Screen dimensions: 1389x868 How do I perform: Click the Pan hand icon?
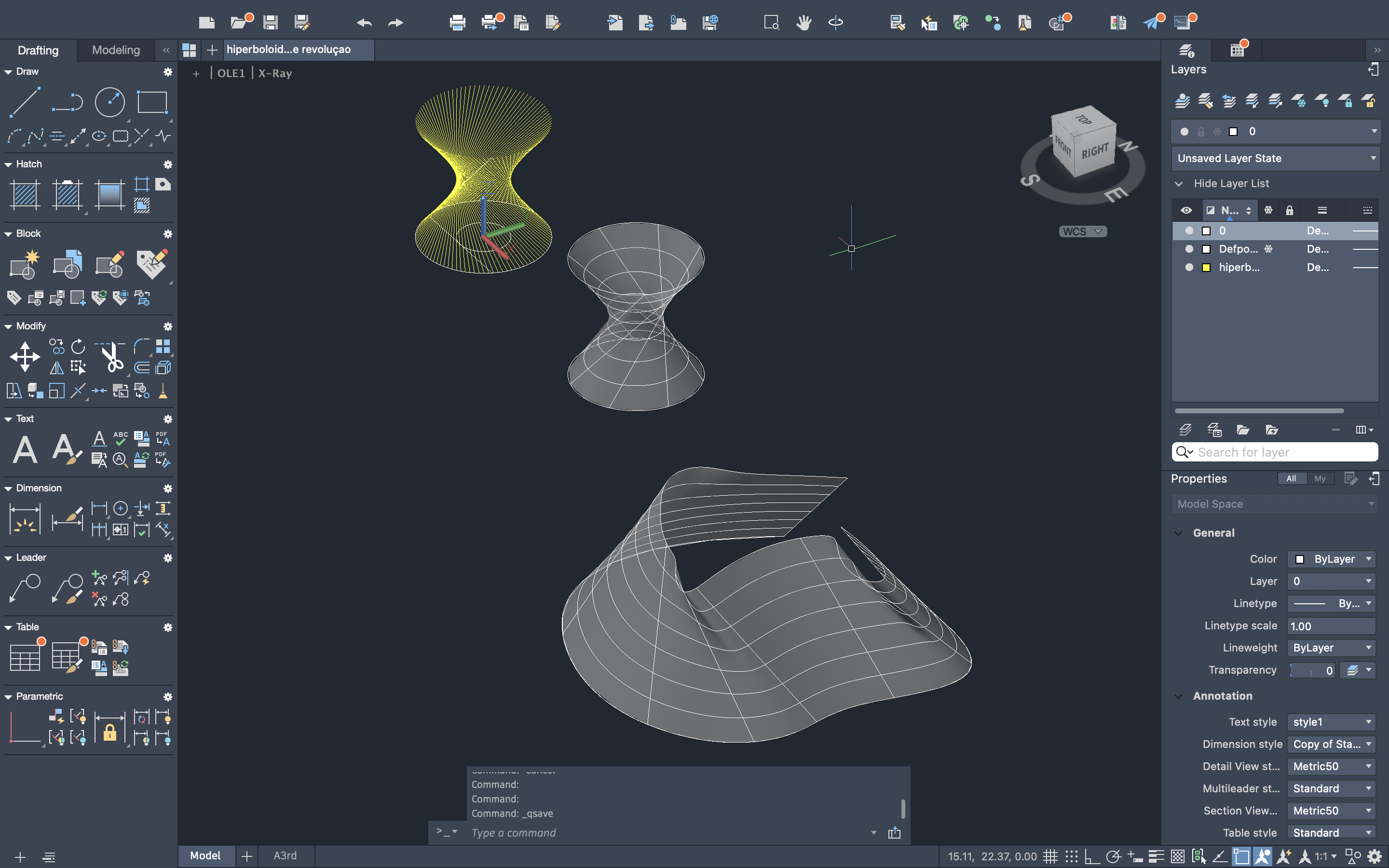point(803,22)
